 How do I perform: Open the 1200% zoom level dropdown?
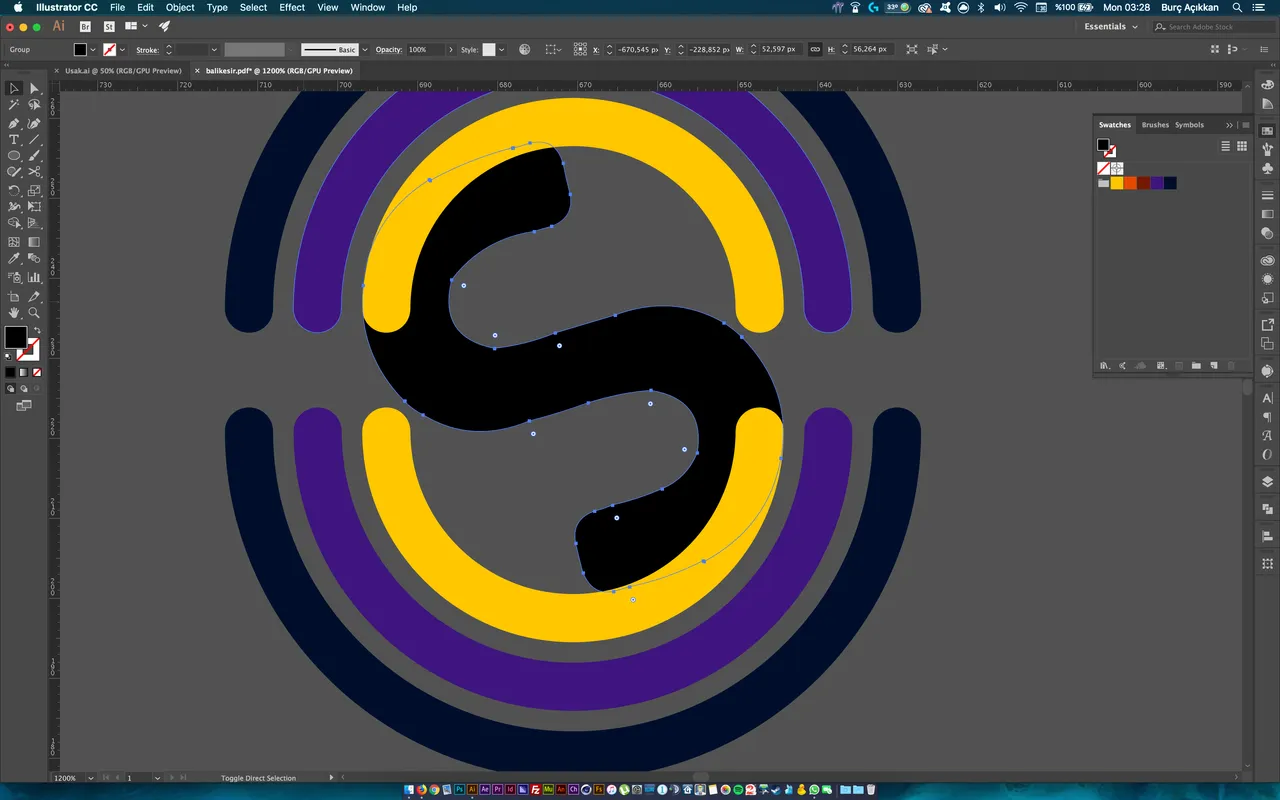[x=92, y=777]
